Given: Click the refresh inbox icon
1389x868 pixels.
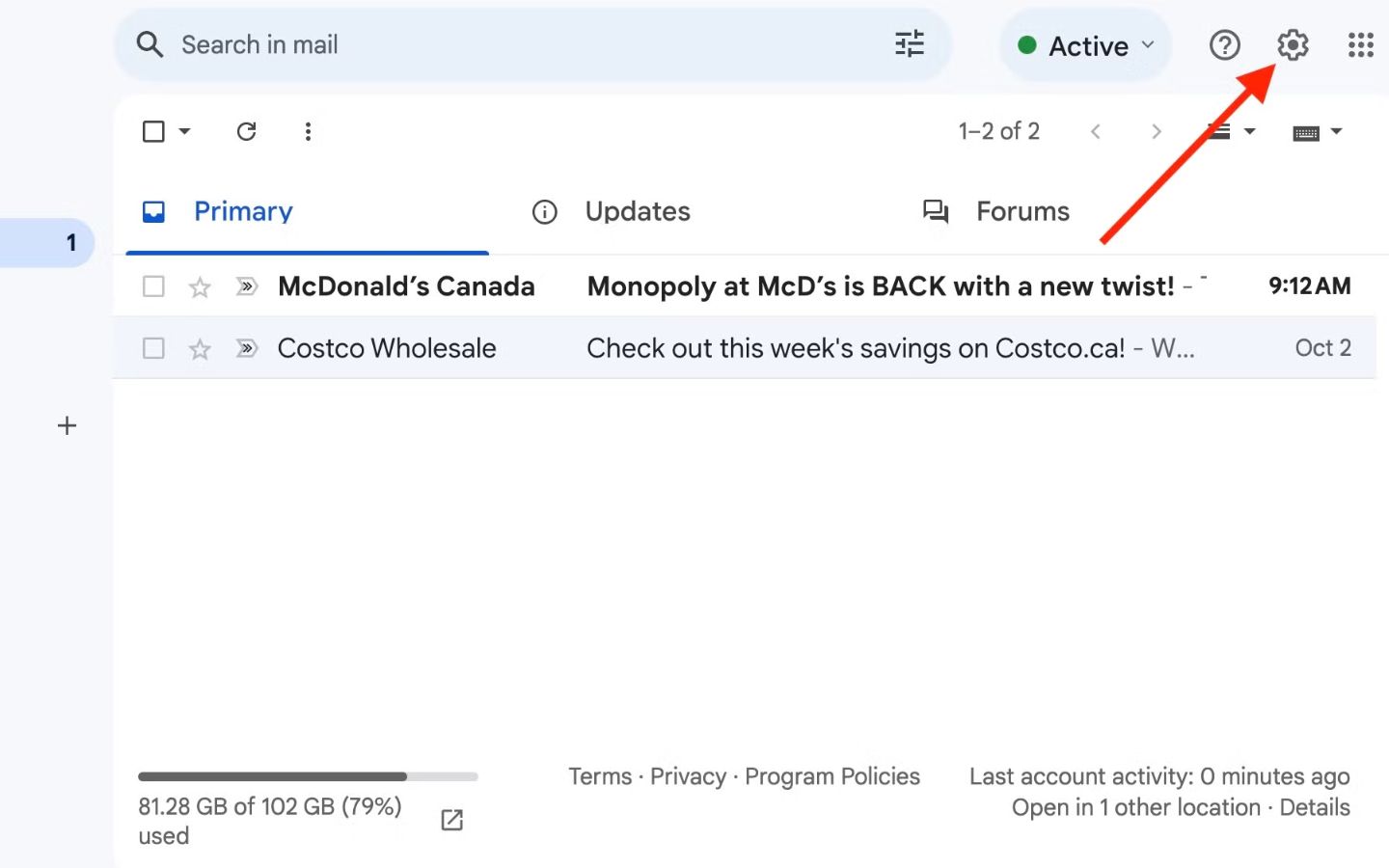Looking at the screenshot, I should click(247, 131).
